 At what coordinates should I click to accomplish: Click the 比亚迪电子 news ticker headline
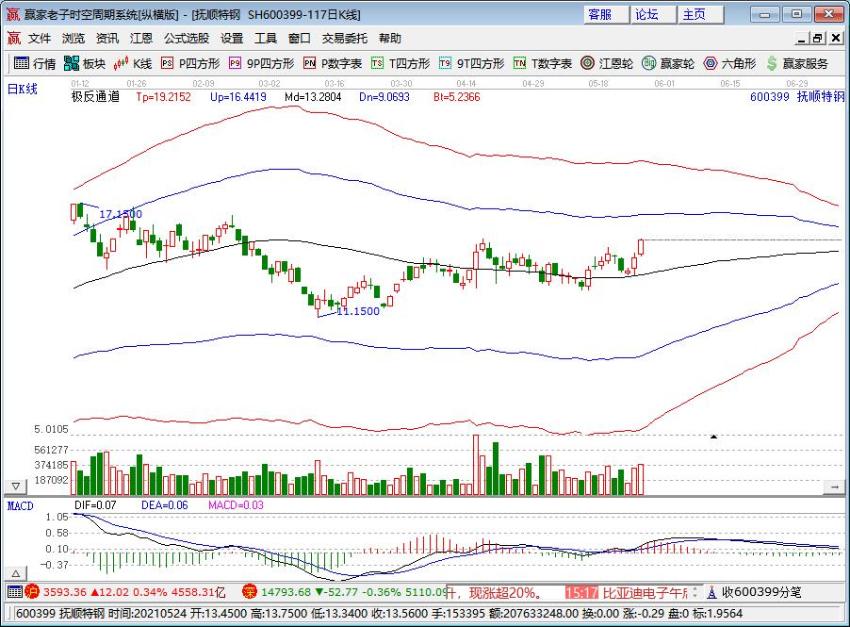[x=645, y=592]
